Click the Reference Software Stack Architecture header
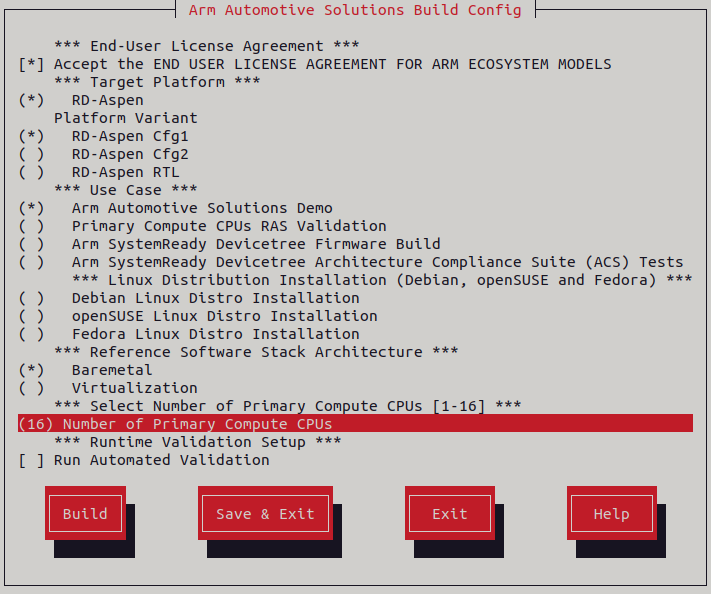 256,351
